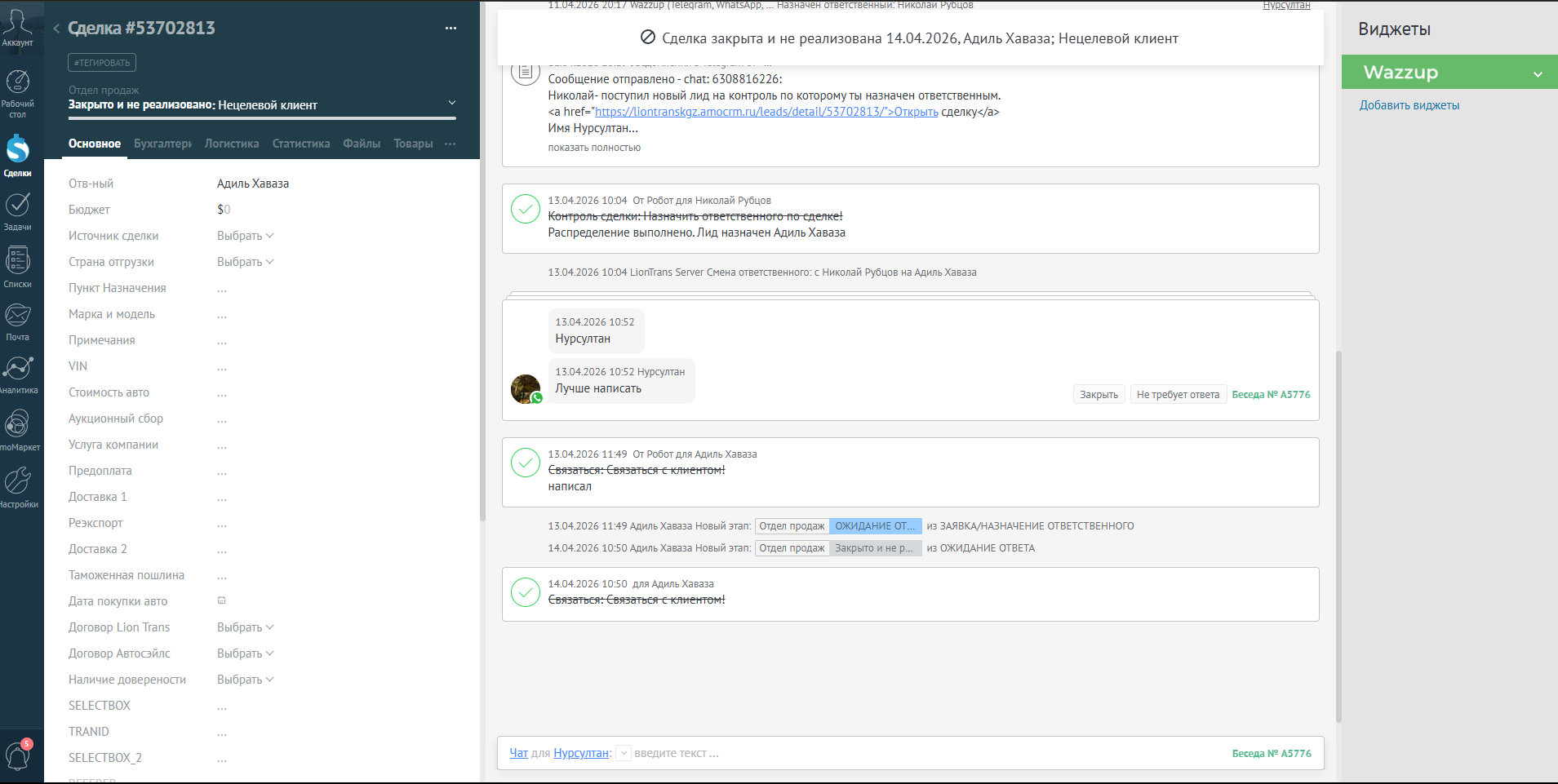The height and width of the screenshot is (784, 1558).
Task: Expand the Wazzup widget chevron
Action: pos(1538,74)
